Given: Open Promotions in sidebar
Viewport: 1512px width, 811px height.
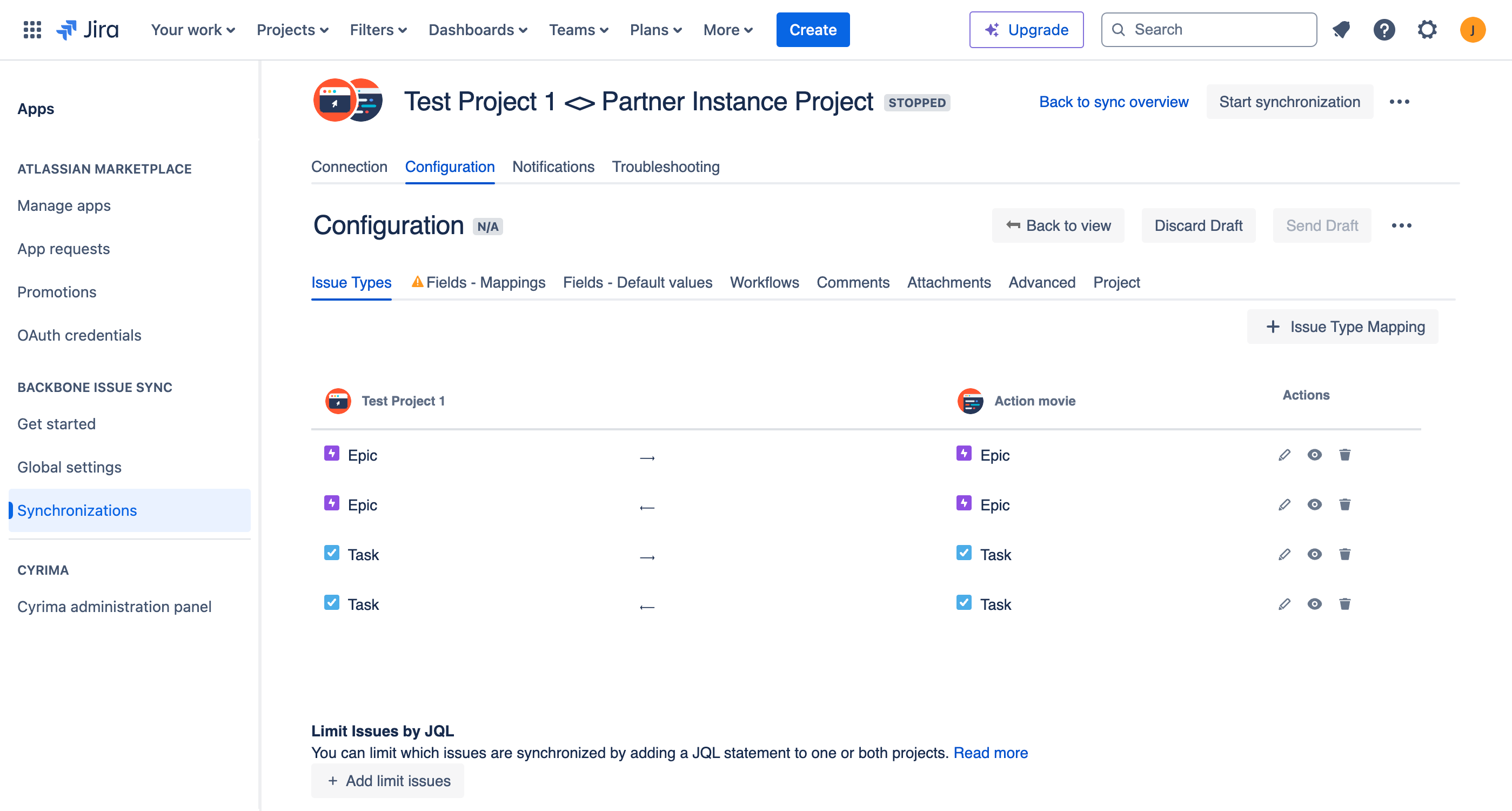Looking at the screenshot, I should coord(56,292).
